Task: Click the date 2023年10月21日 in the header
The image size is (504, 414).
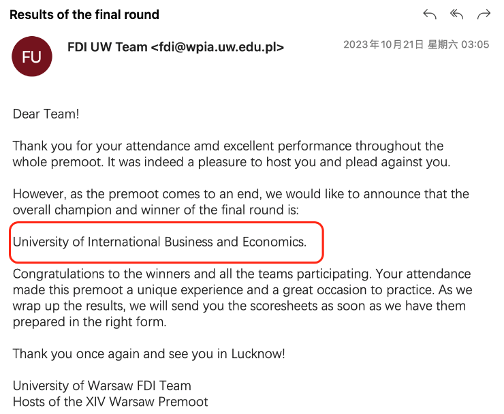Action: click(383, 44)
